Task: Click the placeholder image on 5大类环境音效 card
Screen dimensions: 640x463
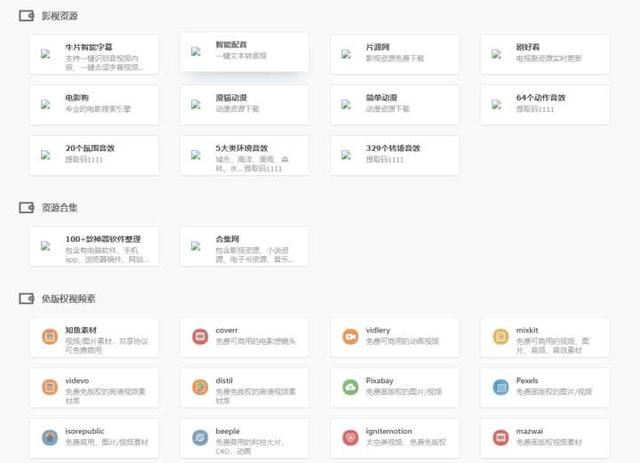Action: [x=196, y=155]
